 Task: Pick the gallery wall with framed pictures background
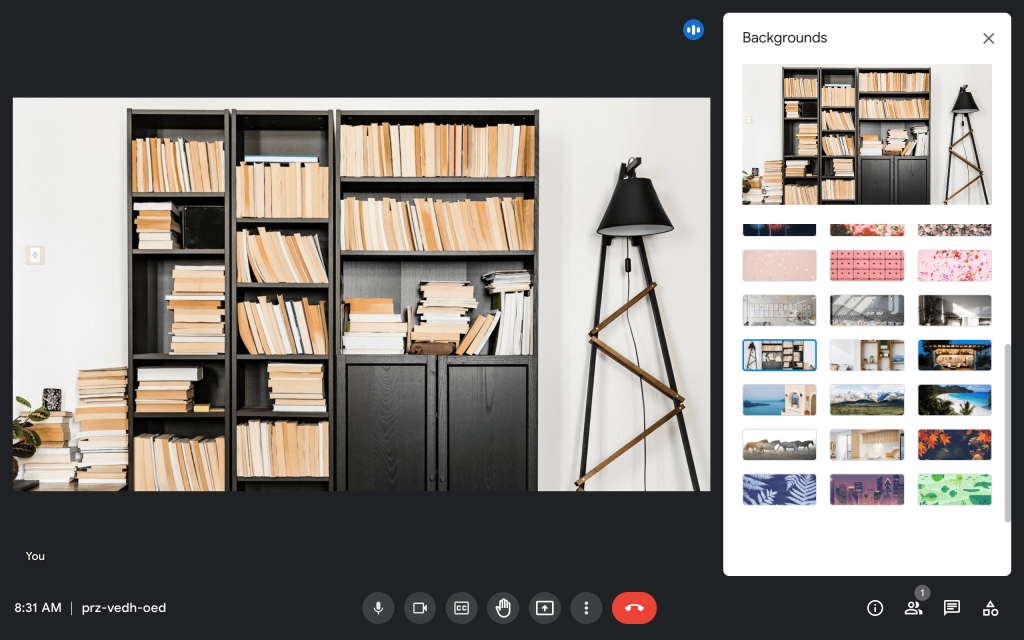[779, 310]
